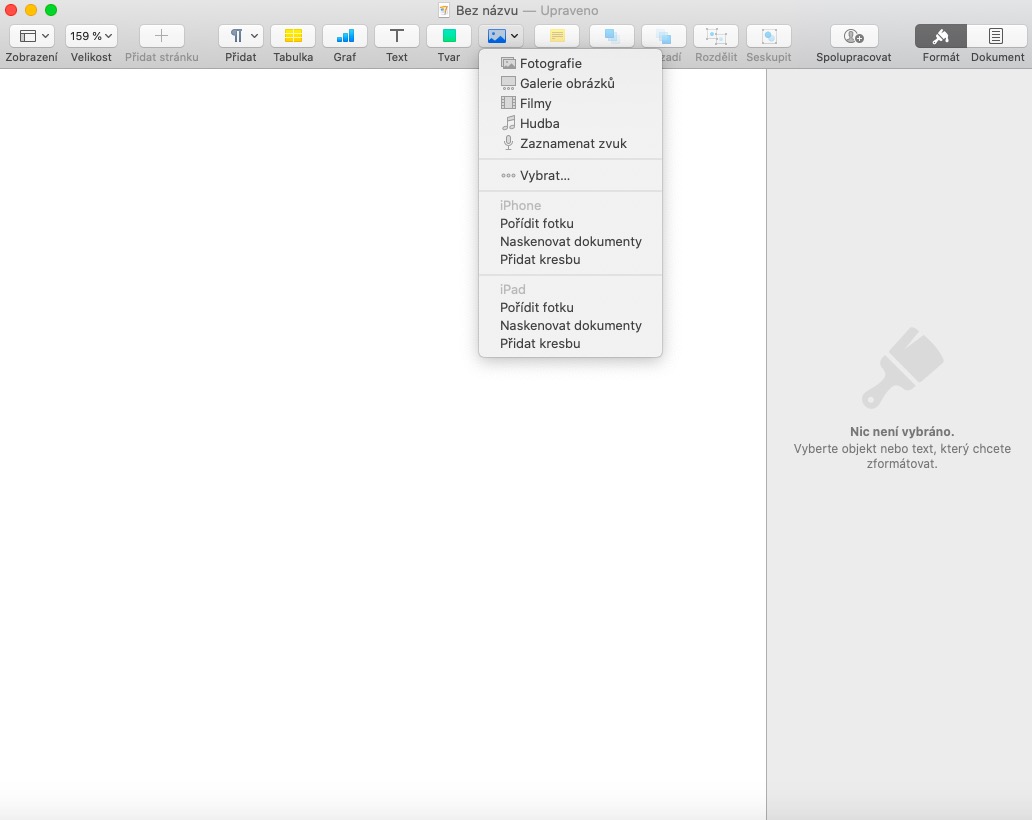Select Přidat kresbu under iPhone
This screenshot has height=820, width=1032.
tap(570, 259)
